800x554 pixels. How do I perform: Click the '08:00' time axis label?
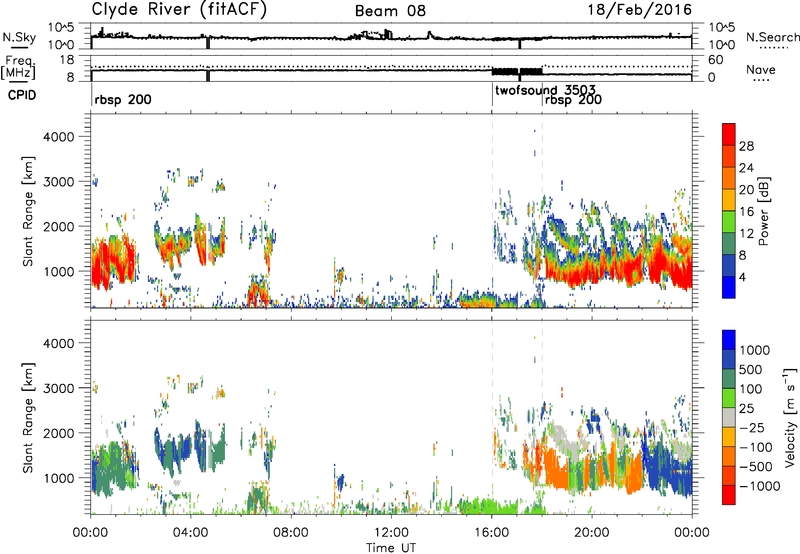pos(291,532)
